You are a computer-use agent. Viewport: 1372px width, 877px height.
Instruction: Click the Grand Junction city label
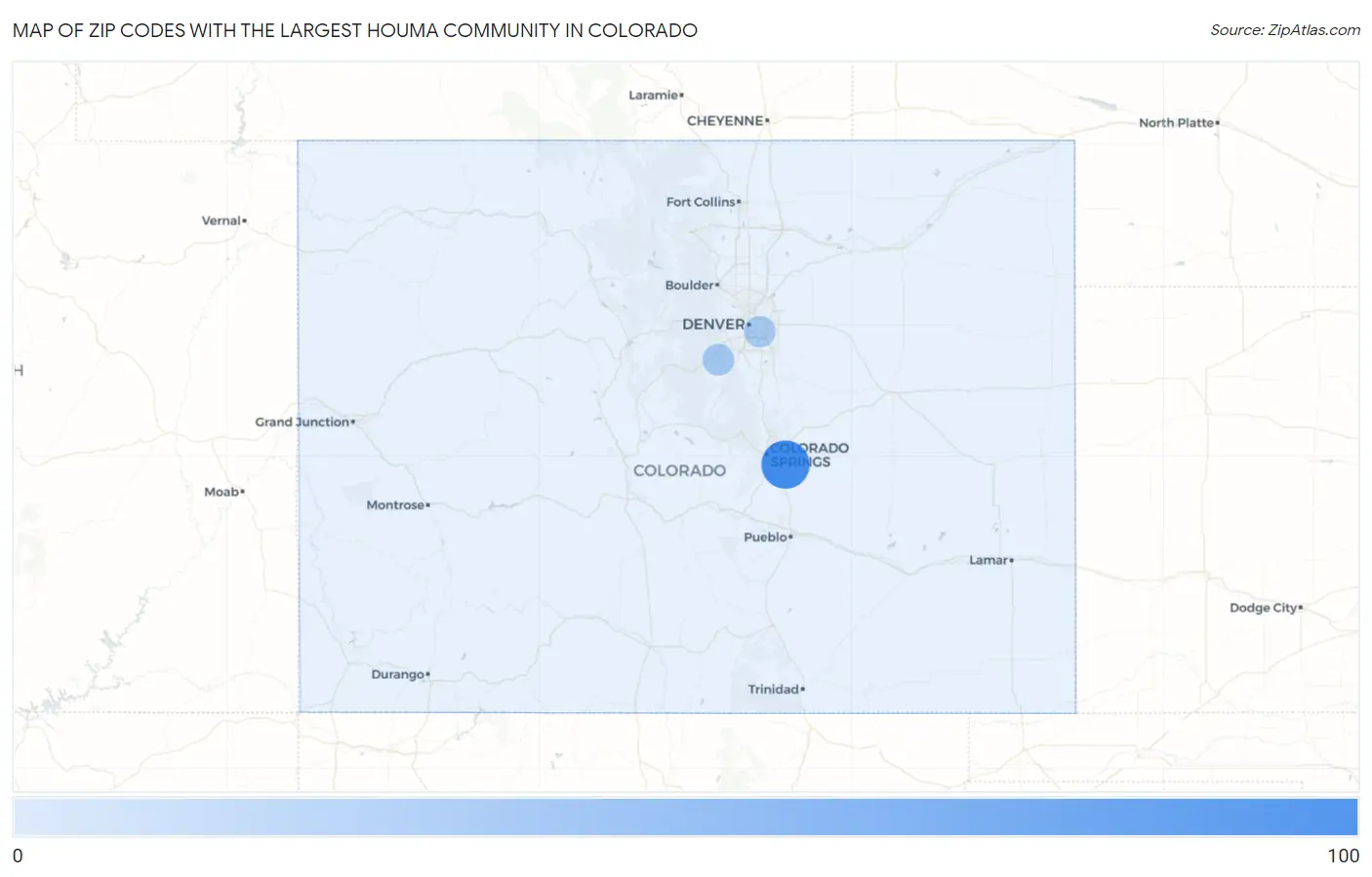[304, 421]
